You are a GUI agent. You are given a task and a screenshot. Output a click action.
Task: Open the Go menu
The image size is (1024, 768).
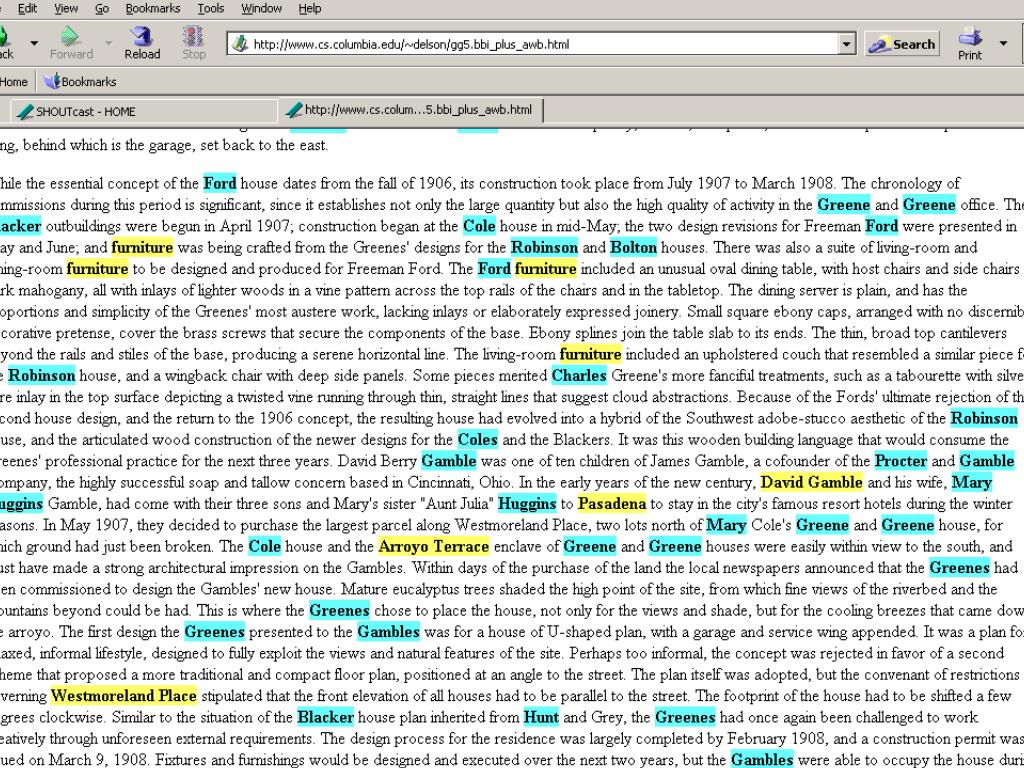pyautogui.click(x=102, y=8)
